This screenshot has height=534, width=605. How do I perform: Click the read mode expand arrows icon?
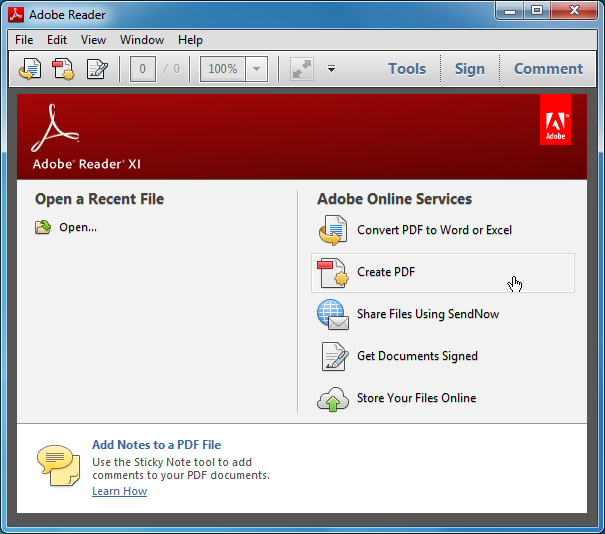[302, 69]
